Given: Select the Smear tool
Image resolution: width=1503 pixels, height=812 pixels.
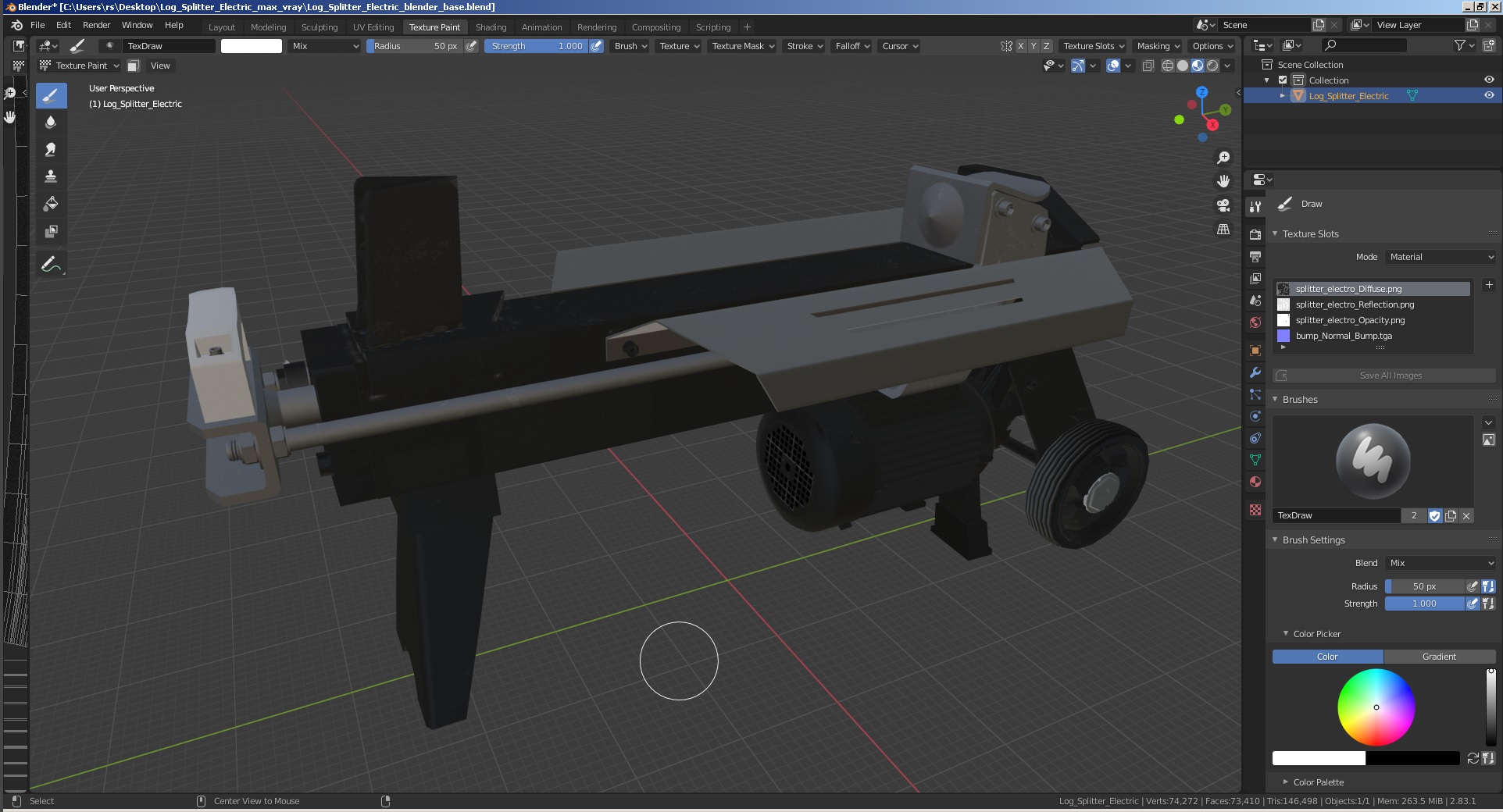Looking at the screenshot, I should (51, 150).
